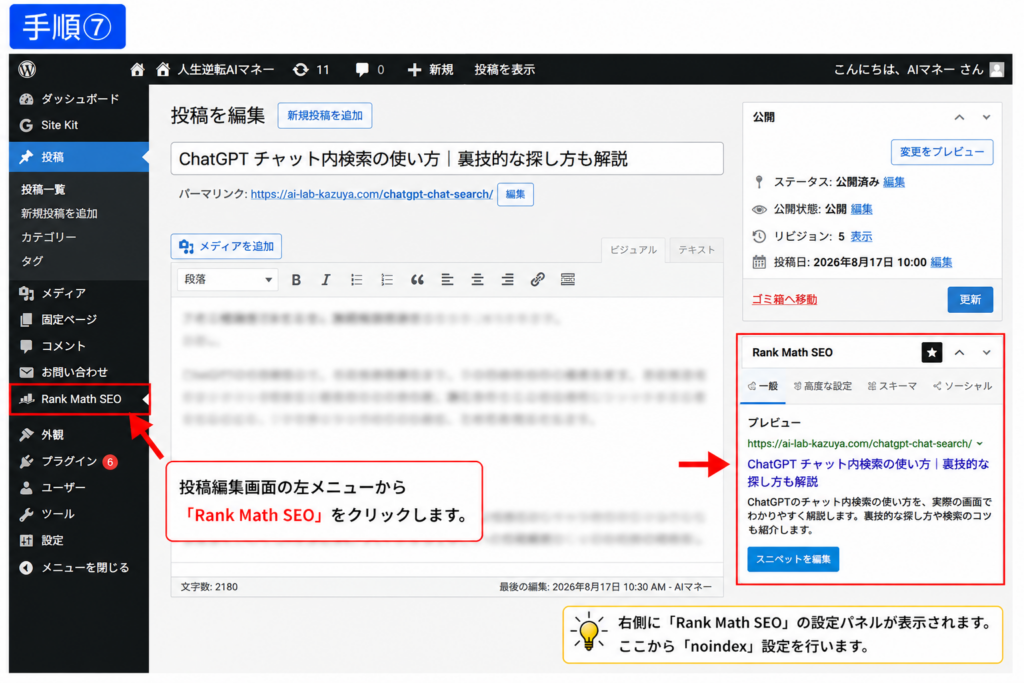
Task: Move Rank Math SEO panel down
Action: 986,353
